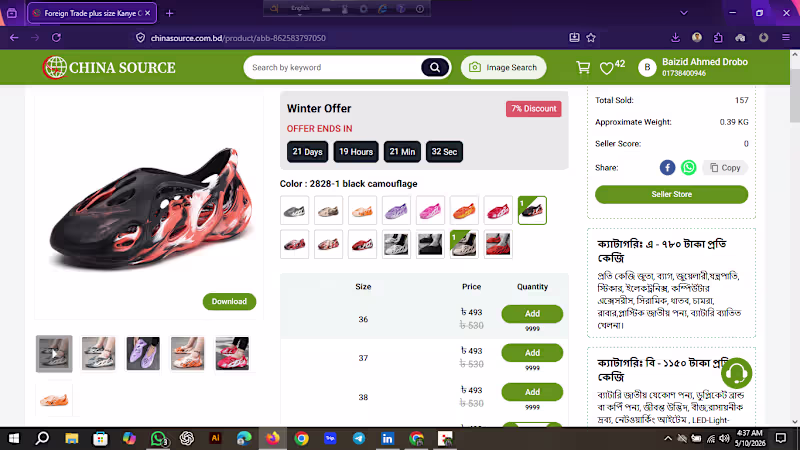The width and height of the screenshot is (800, 450).
Task: Focus the Search by keyword field
Action: [334, 67]
